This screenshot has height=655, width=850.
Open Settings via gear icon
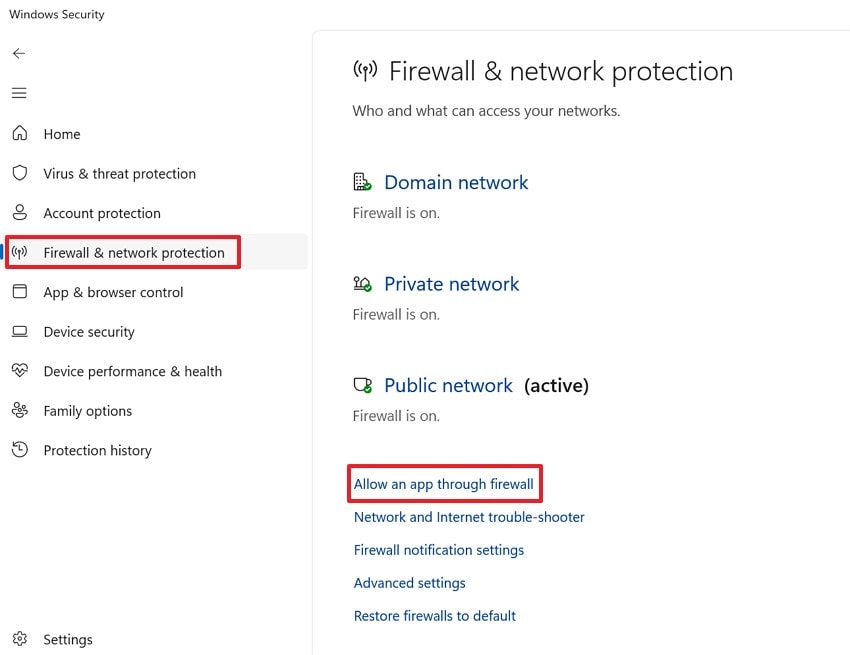pos(20,639)
